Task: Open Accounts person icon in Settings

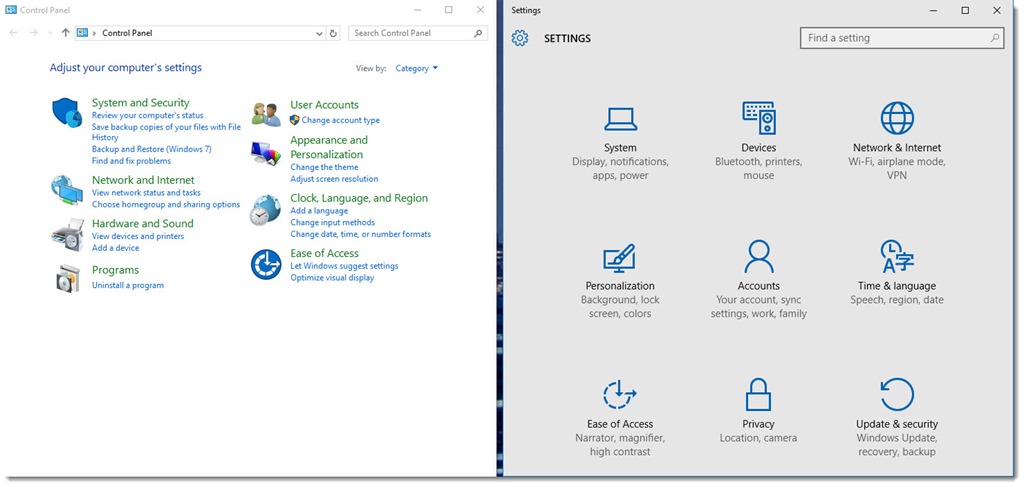Action: (759, 257)
